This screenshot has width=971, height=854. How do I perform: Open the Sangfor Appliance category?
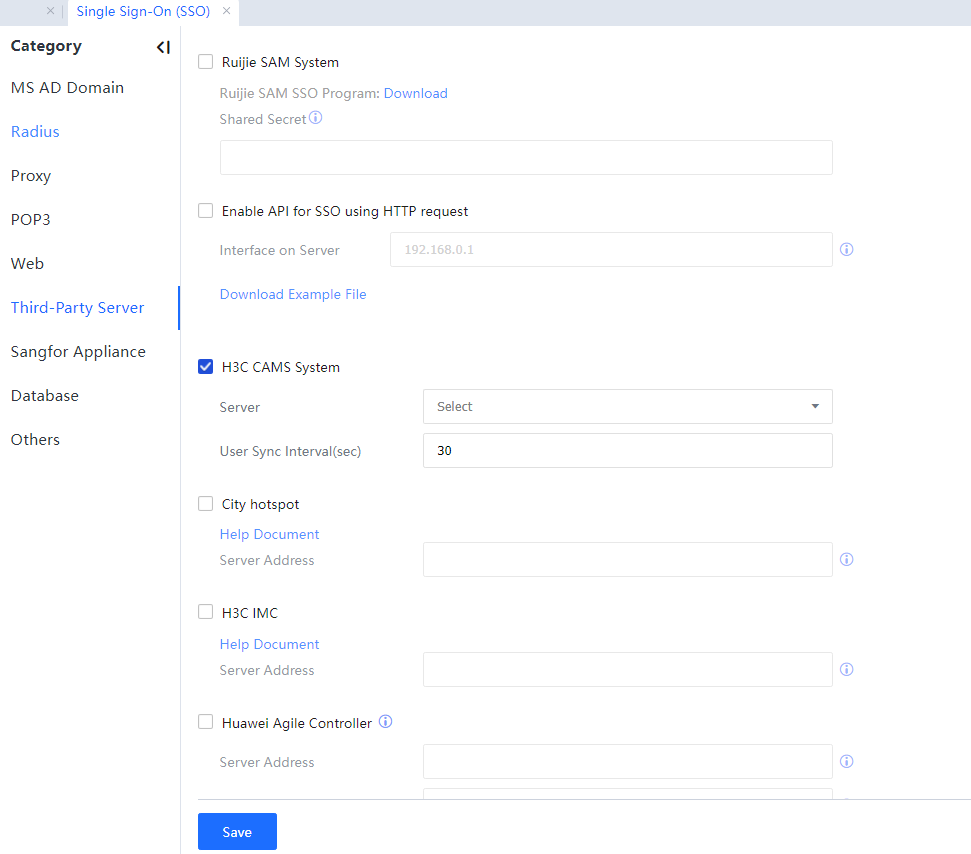click(x=78, y=352)
